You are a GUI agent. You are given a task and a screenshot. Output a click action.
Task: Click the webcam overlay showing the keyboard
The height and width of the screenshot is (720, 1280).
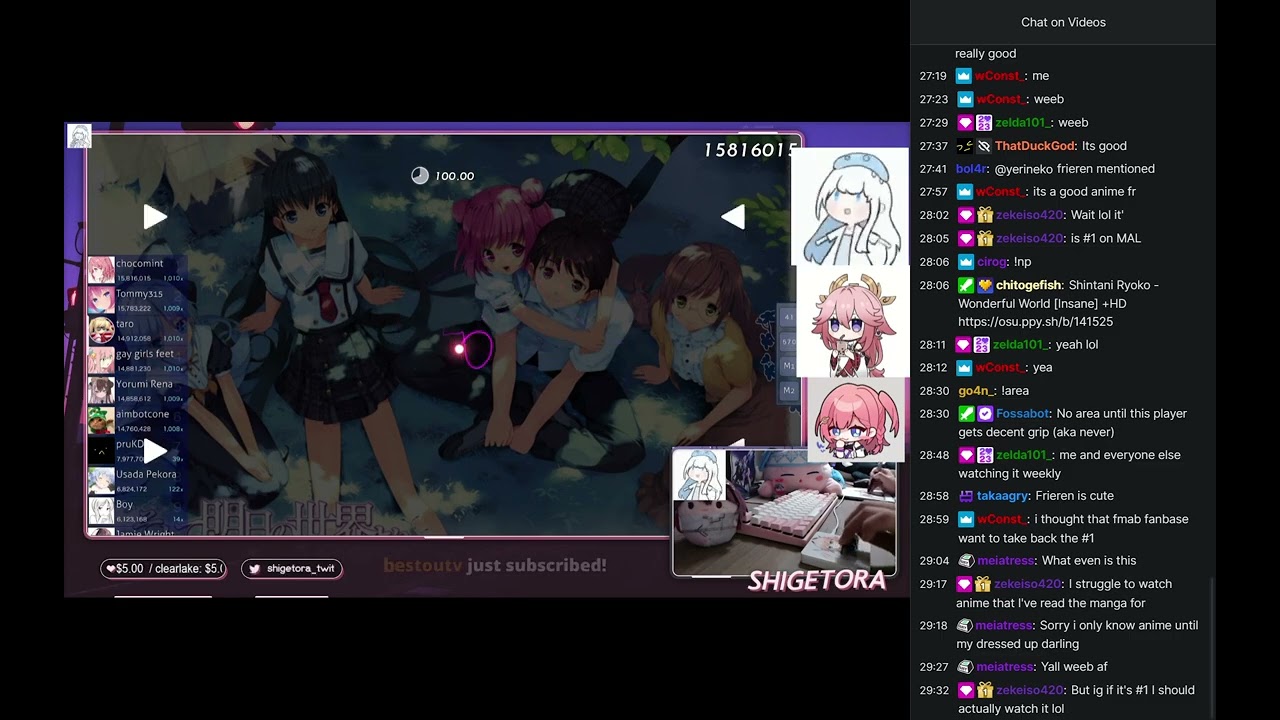(783, 512)
